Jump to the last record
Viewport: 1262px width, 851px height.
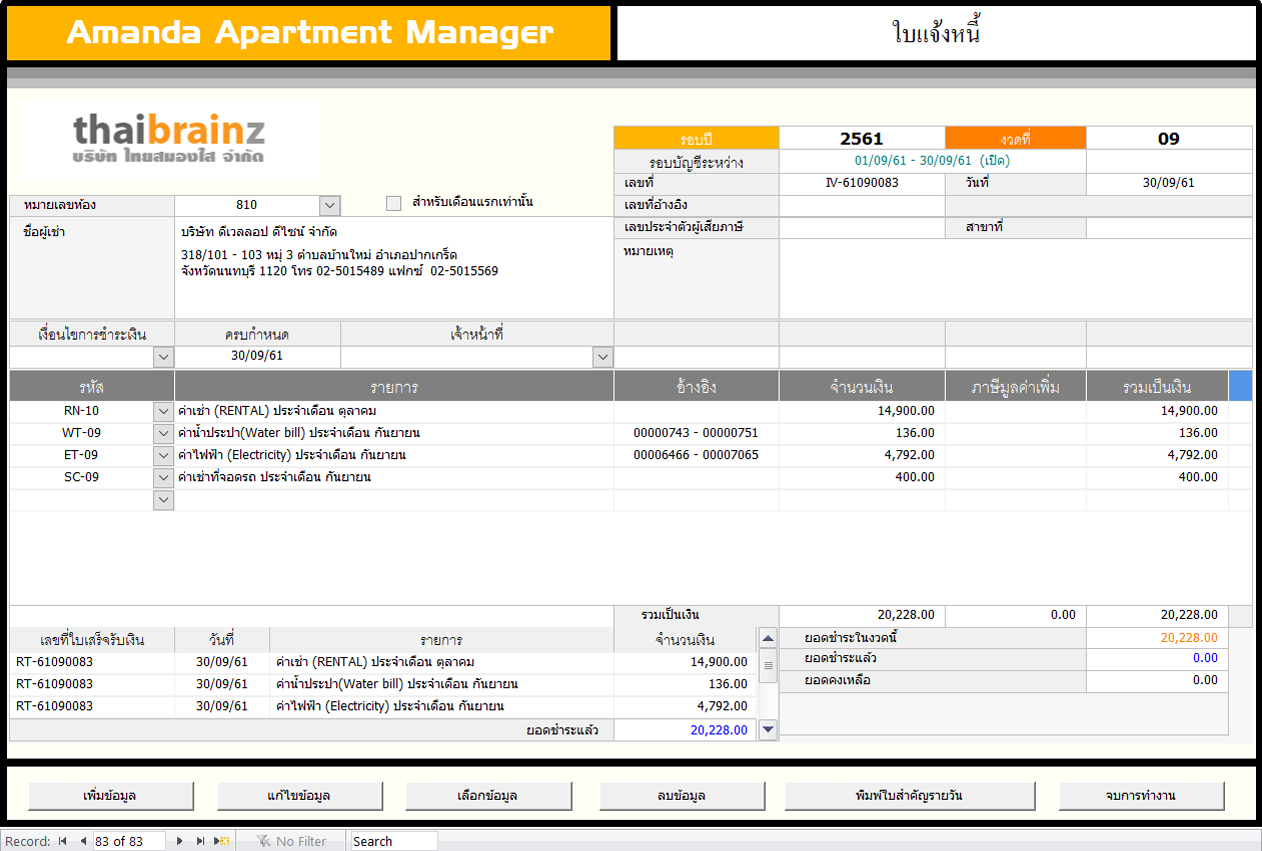[x=201, y=841]
